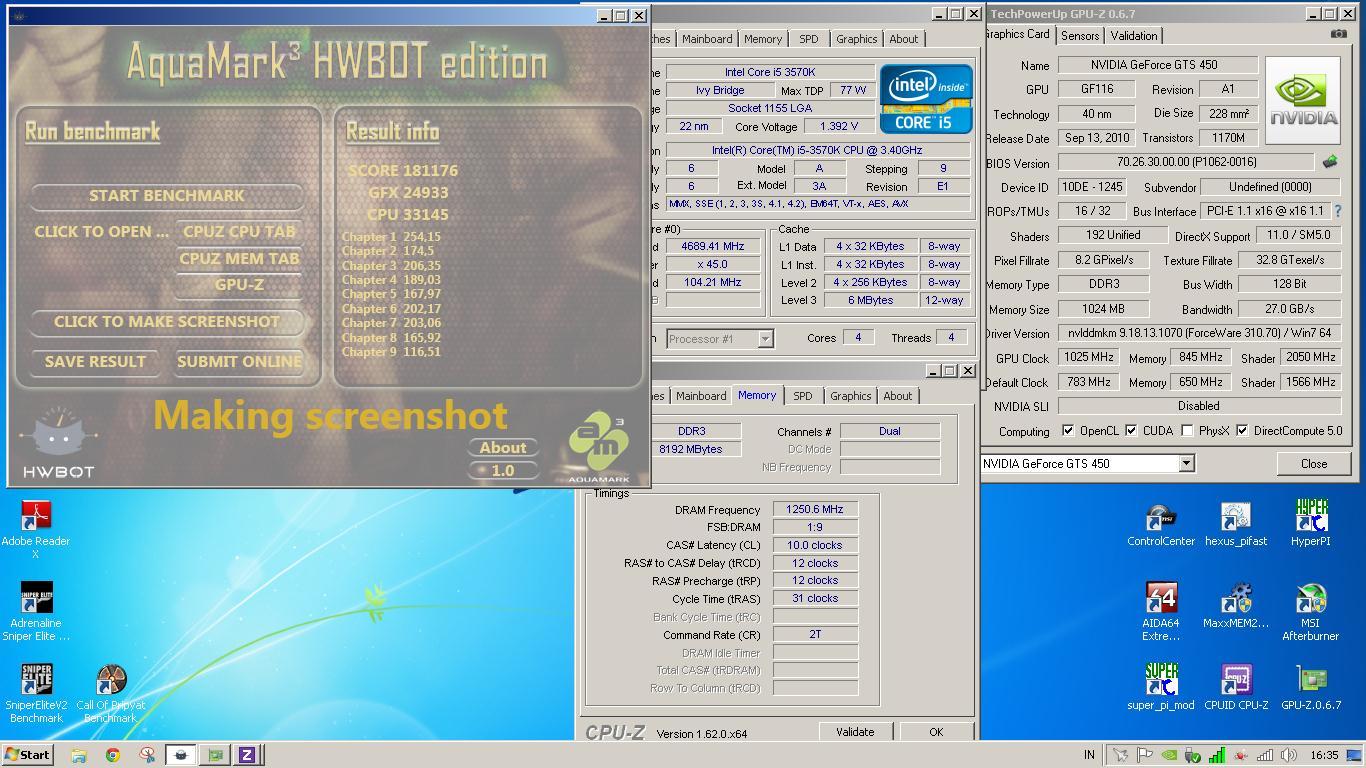Click the Intel Core i5 logo in CPU-Z
1366x768 pixels.
pos(925,99)
